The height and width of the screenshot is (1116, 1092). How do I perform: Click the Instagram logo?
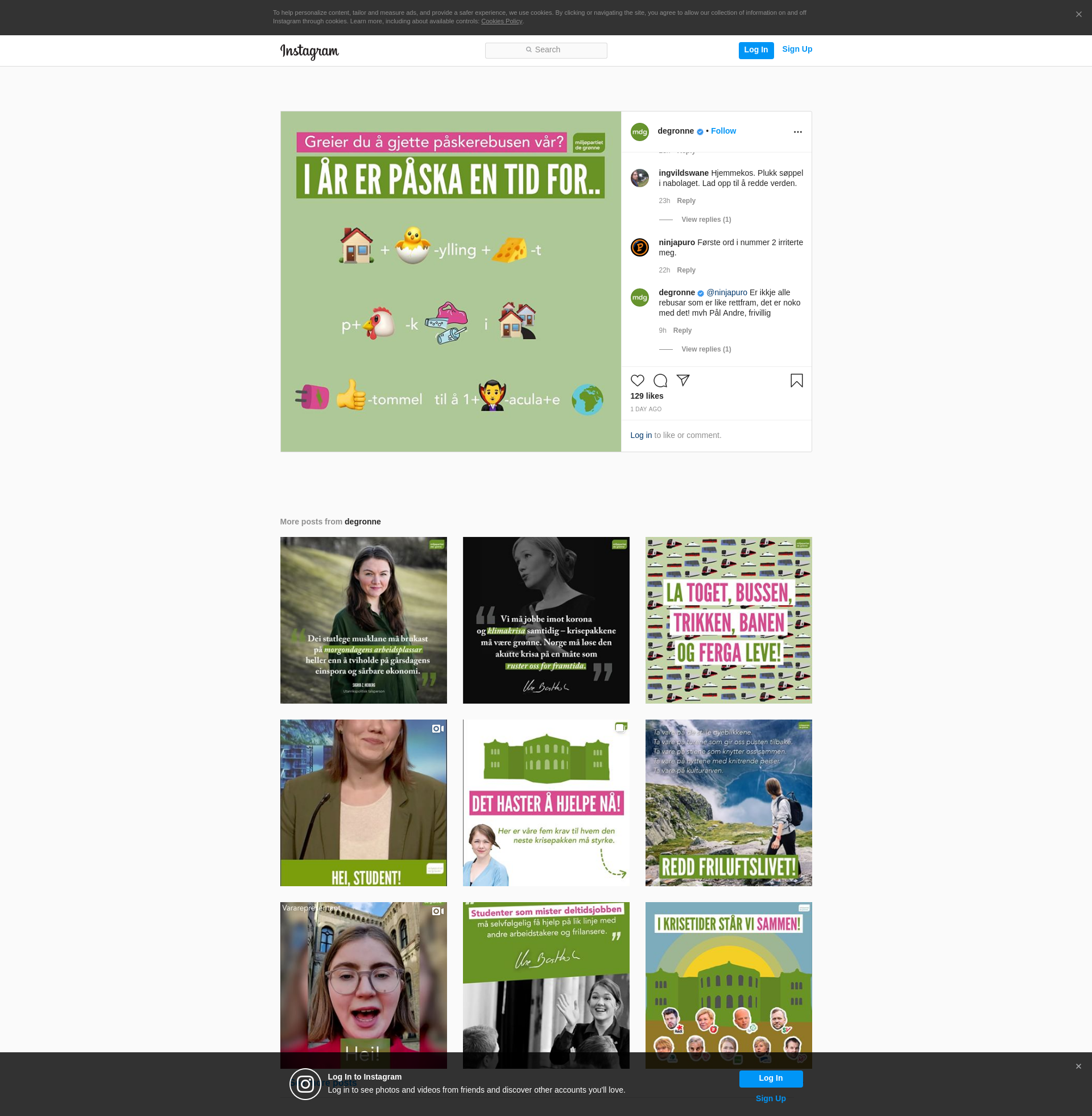coord(309,51)
